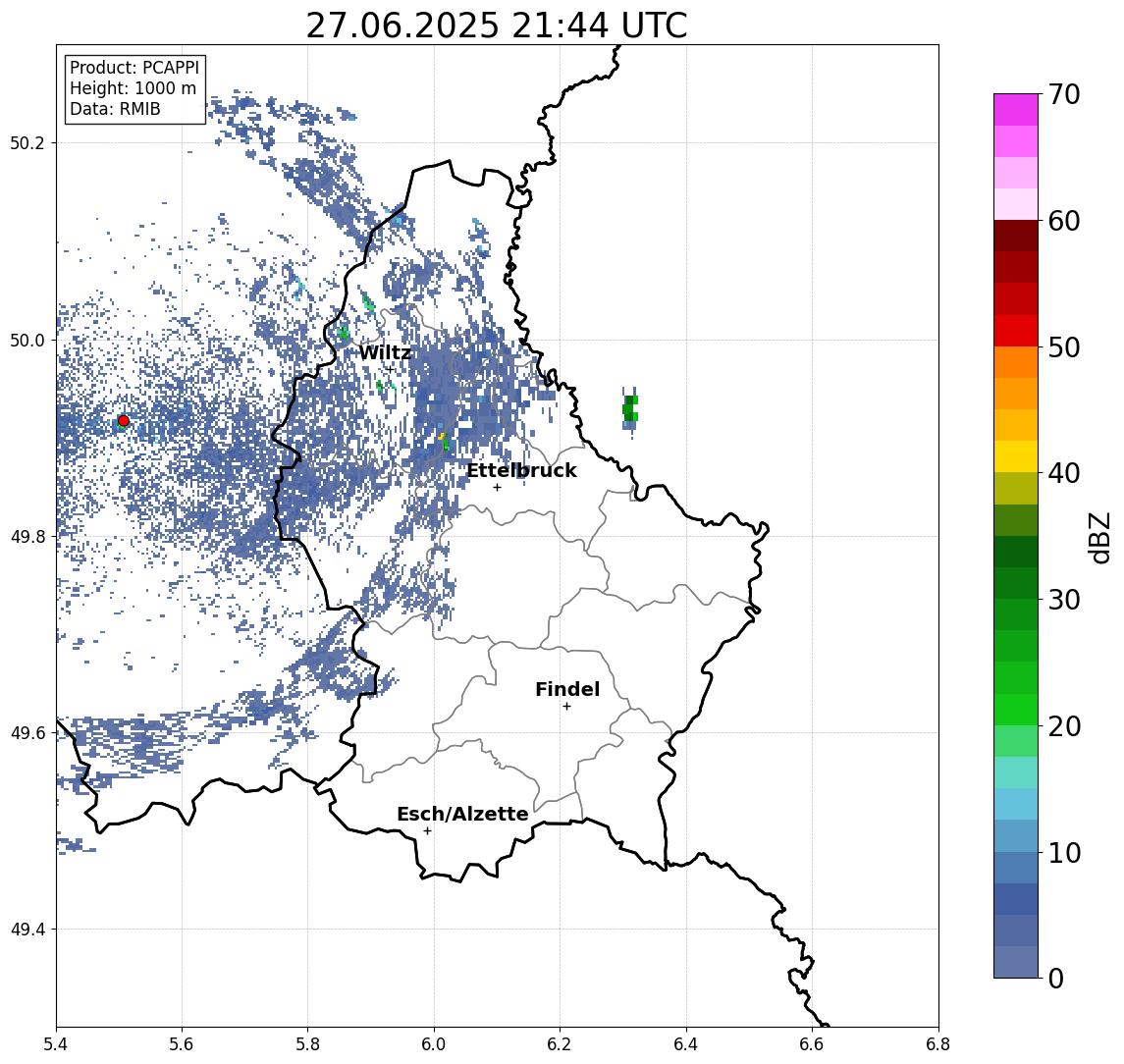Click the 10 tick on the colorbar
Image resolution: width=1124 pixels, height=1064 pixels.
coord(1064,852)
